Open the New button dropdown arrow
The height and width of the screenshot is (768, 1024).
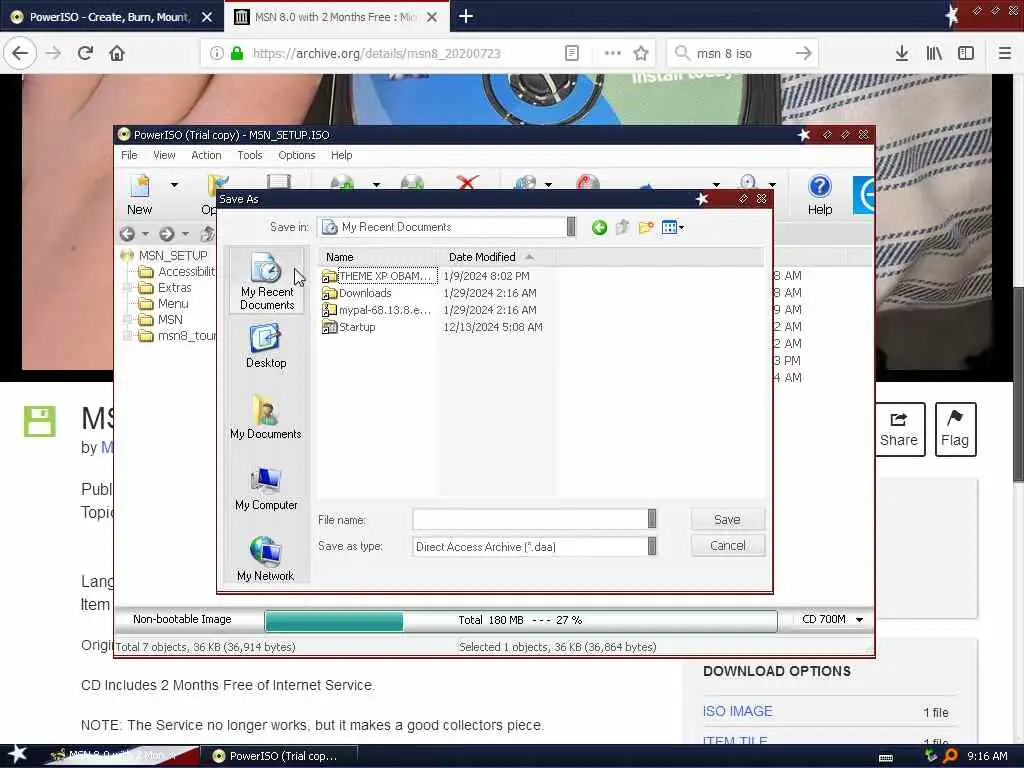(174, 185)
